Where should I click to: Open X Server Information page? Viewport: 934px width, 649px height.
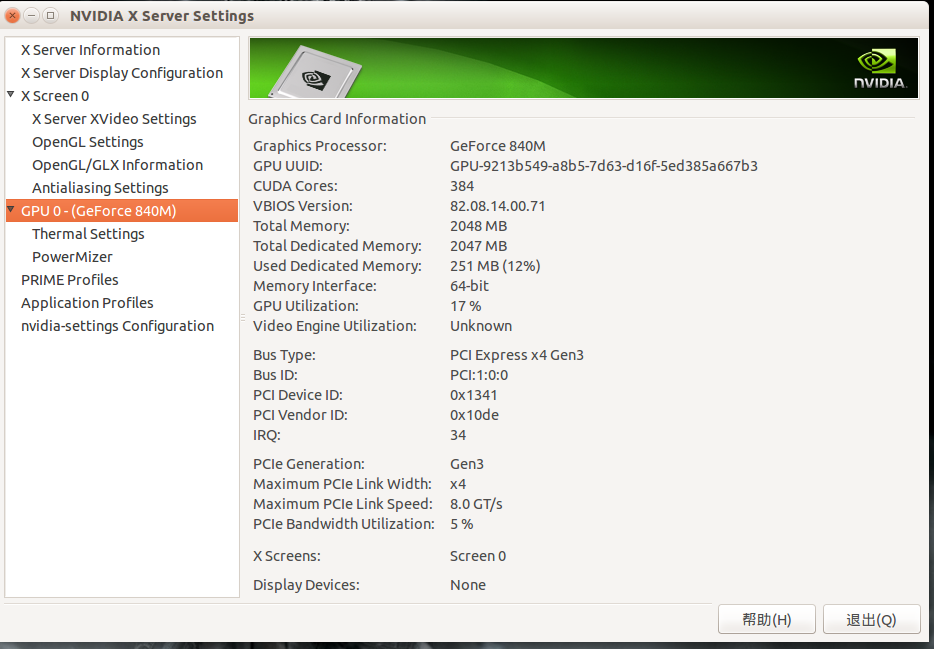[91, 50]
